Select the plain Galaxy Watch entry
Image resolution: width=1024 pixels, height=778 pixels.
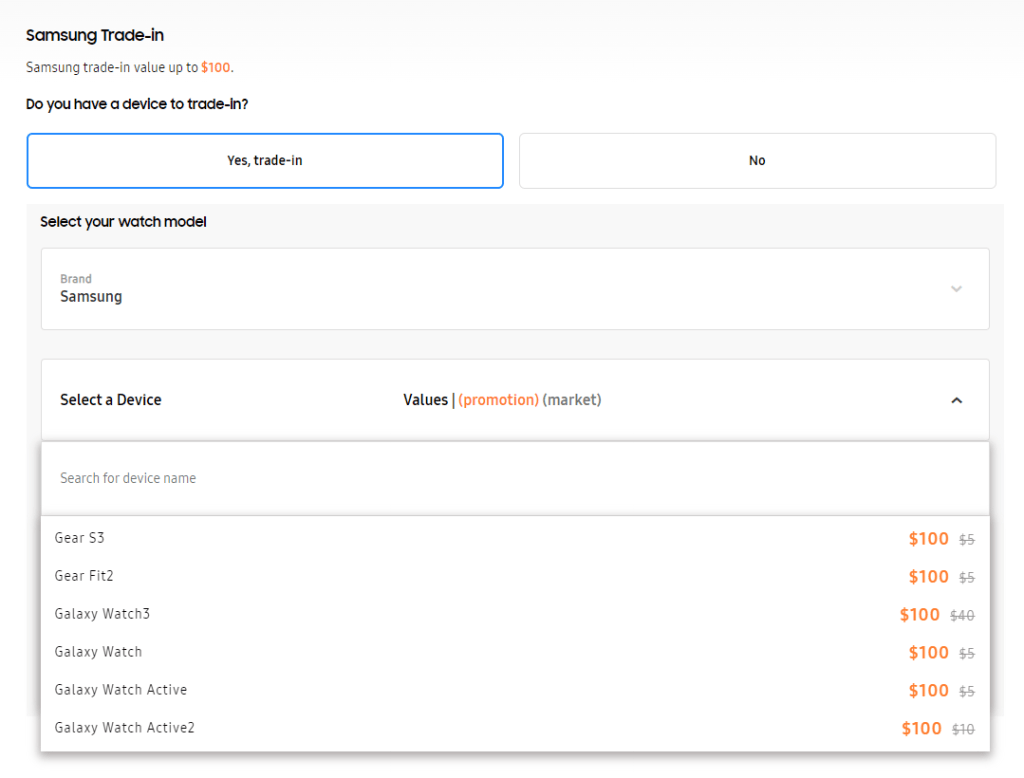98,652
